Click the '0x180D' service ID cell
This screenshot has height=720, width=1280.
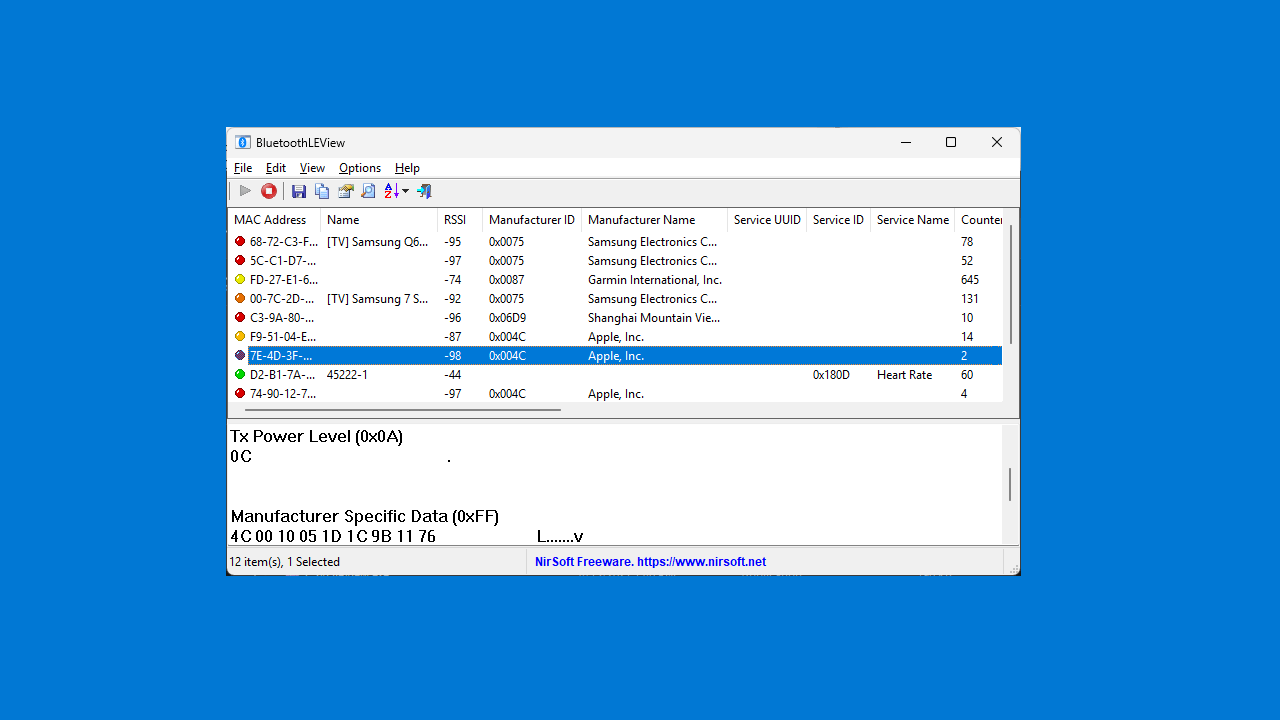[831, 375]
